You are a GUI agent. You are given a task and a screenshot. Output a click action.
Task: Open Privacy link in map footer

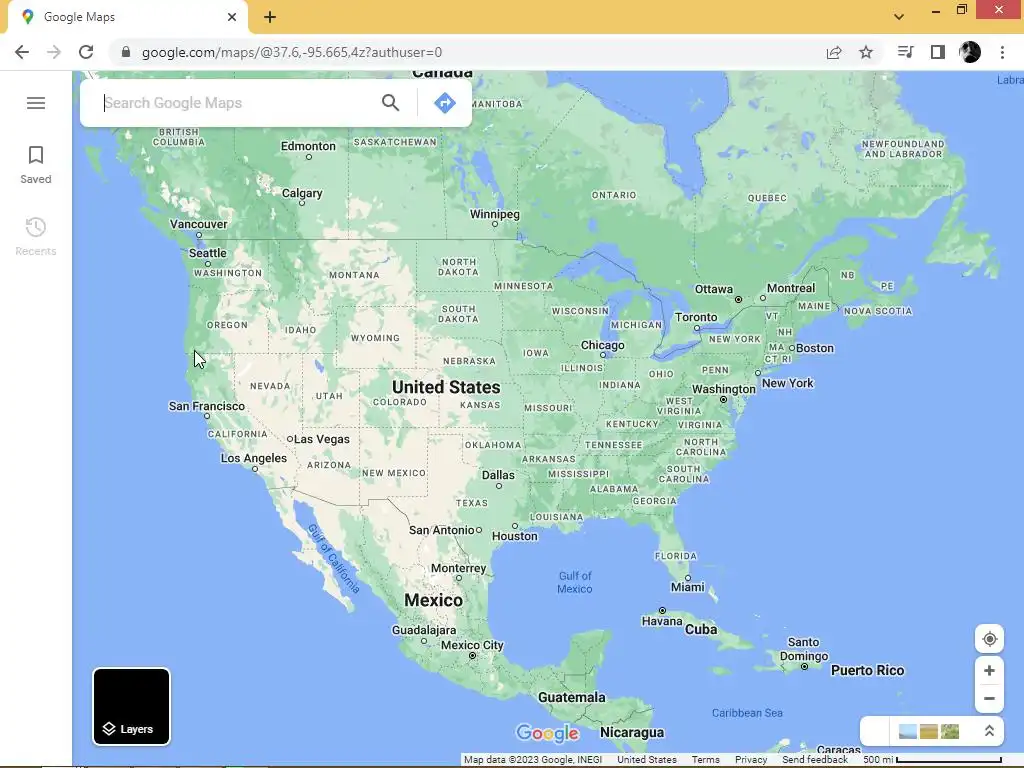(751, 760)
